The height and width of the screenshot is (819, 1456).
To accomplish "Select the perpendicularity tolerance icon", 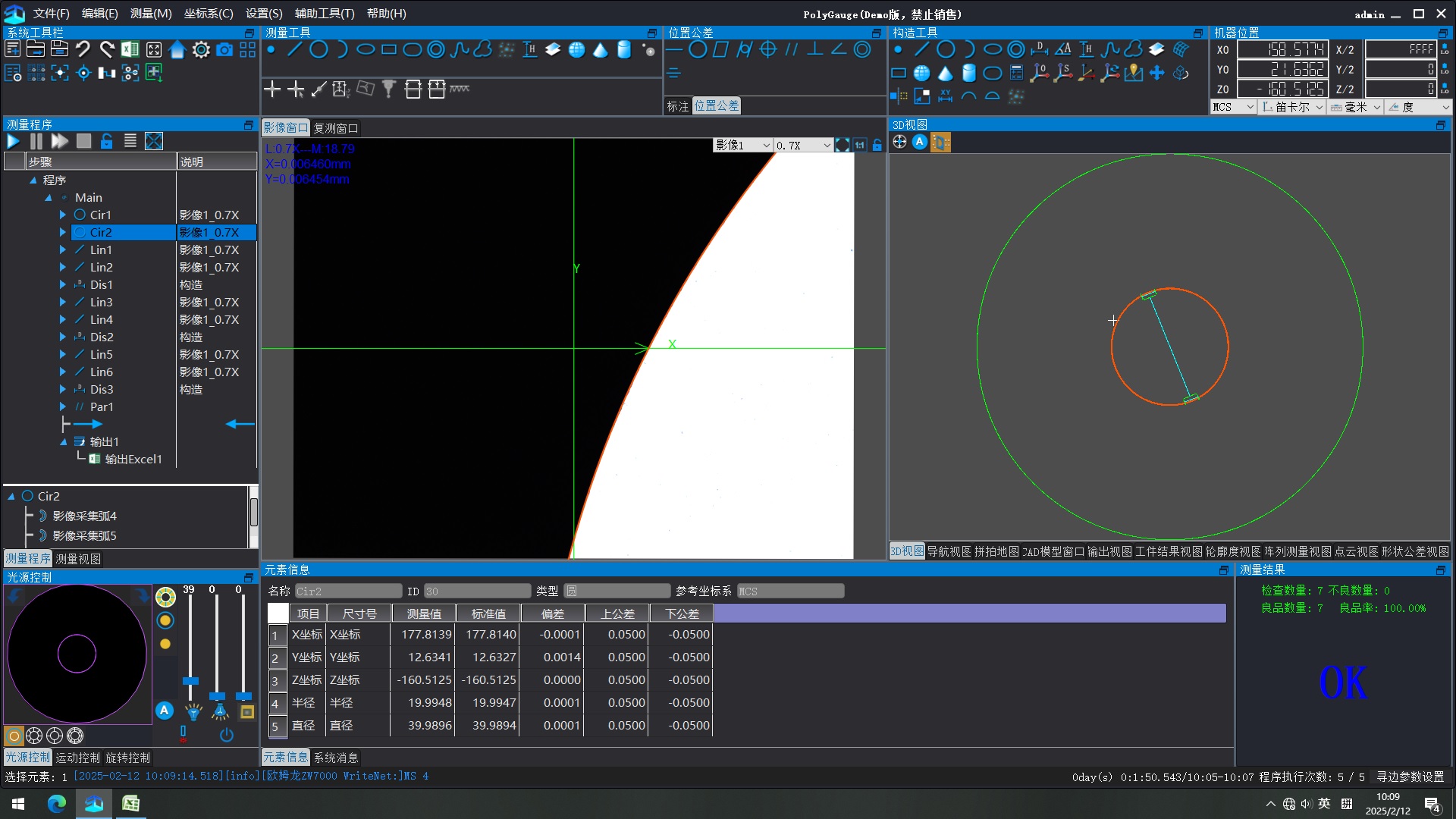I will point(815,50).
